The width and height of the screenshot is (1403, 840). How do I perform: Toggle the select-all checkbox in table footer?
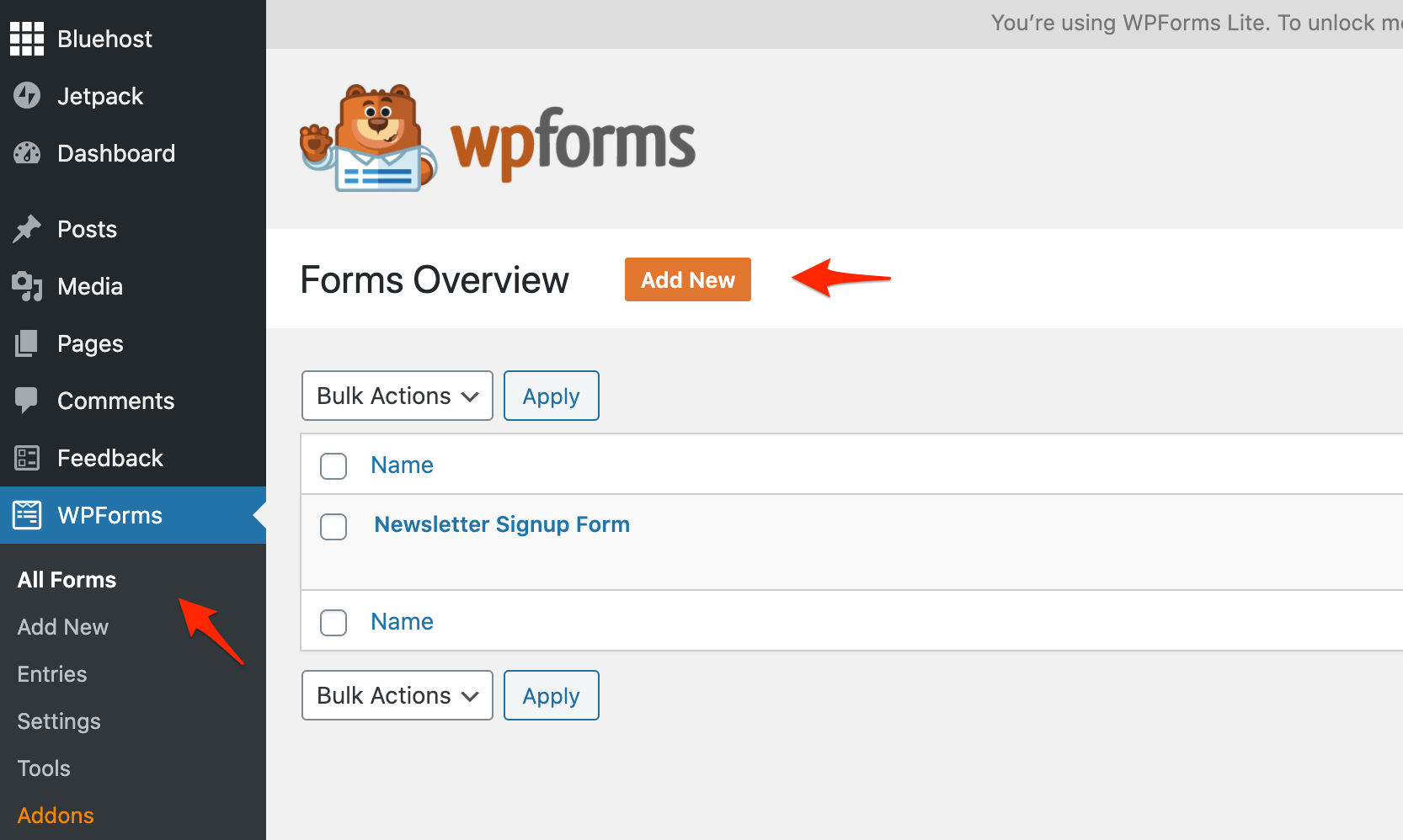[333, 623]
